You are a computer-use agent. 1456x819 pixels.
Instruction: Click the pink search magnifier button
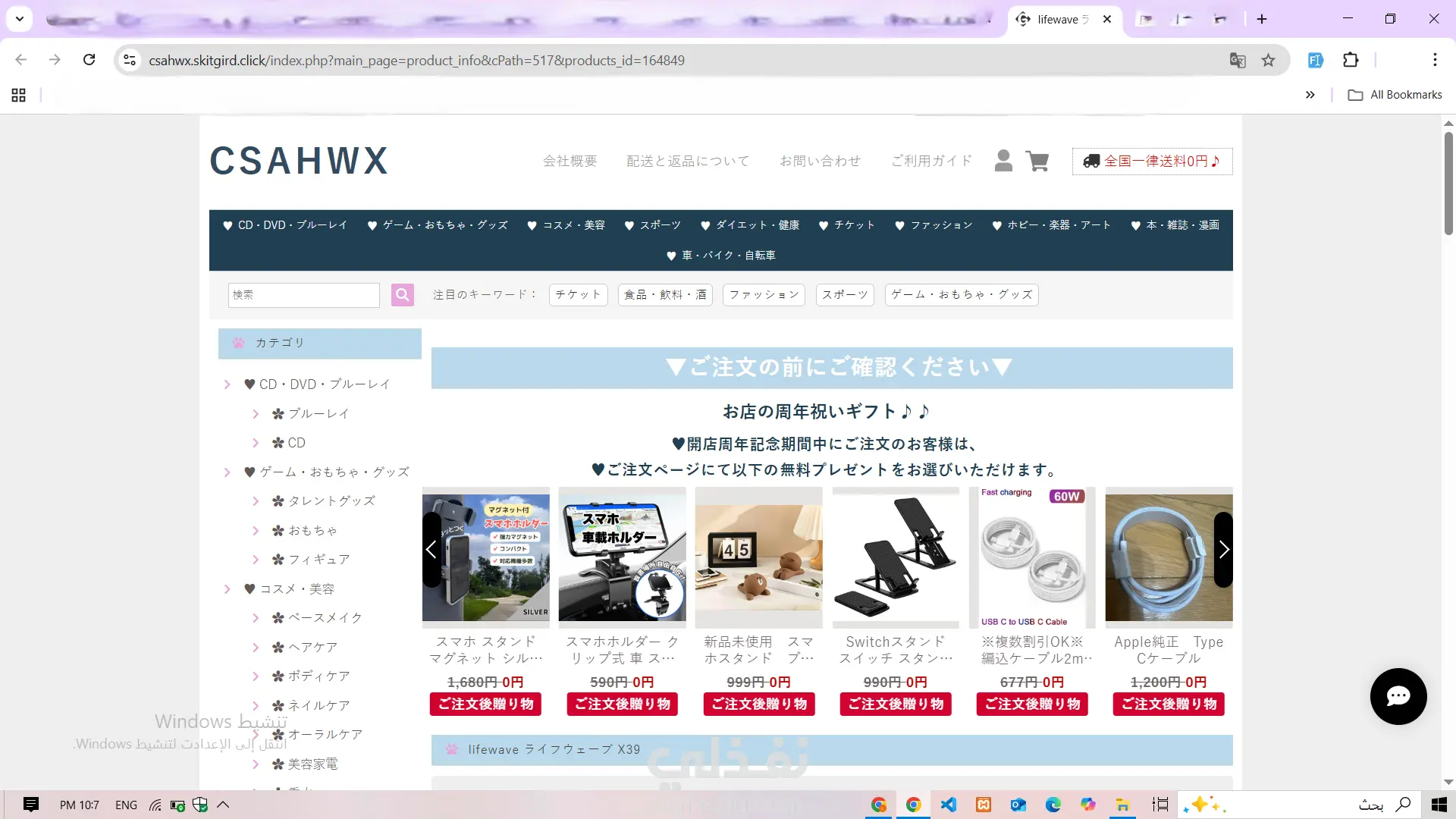[x=403, y=294]
